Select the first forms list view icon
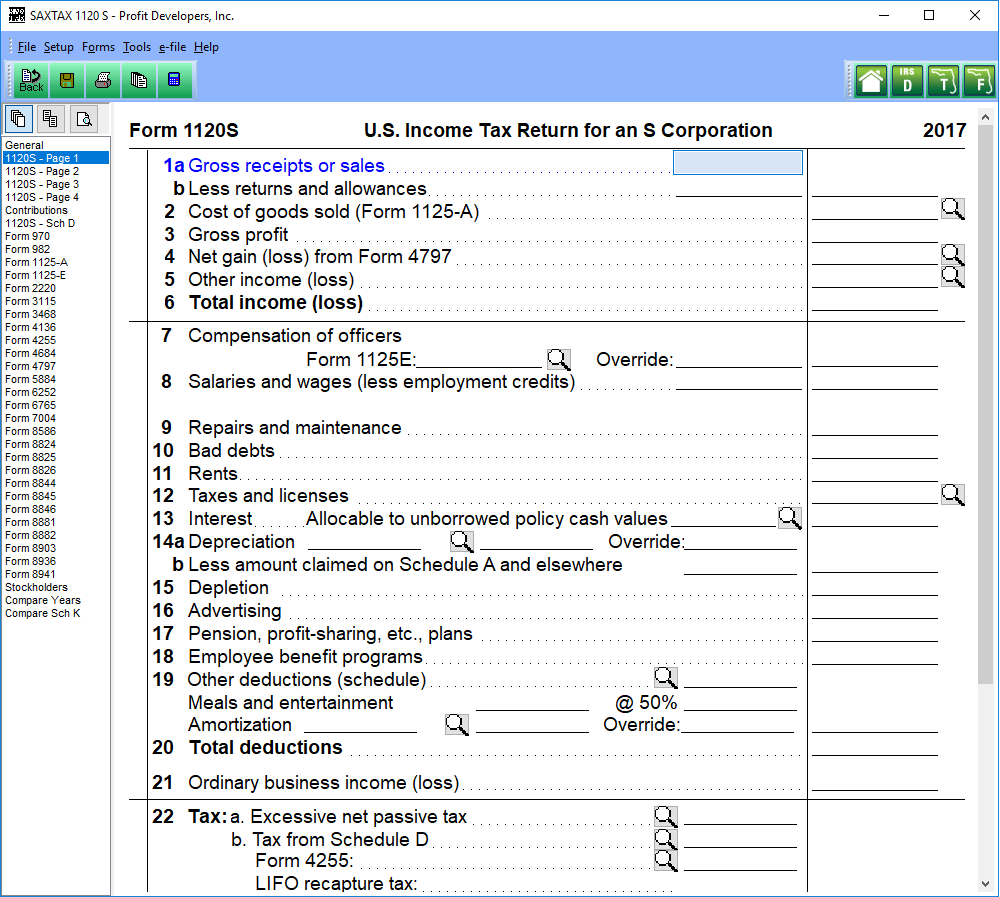 pos(18,119)
